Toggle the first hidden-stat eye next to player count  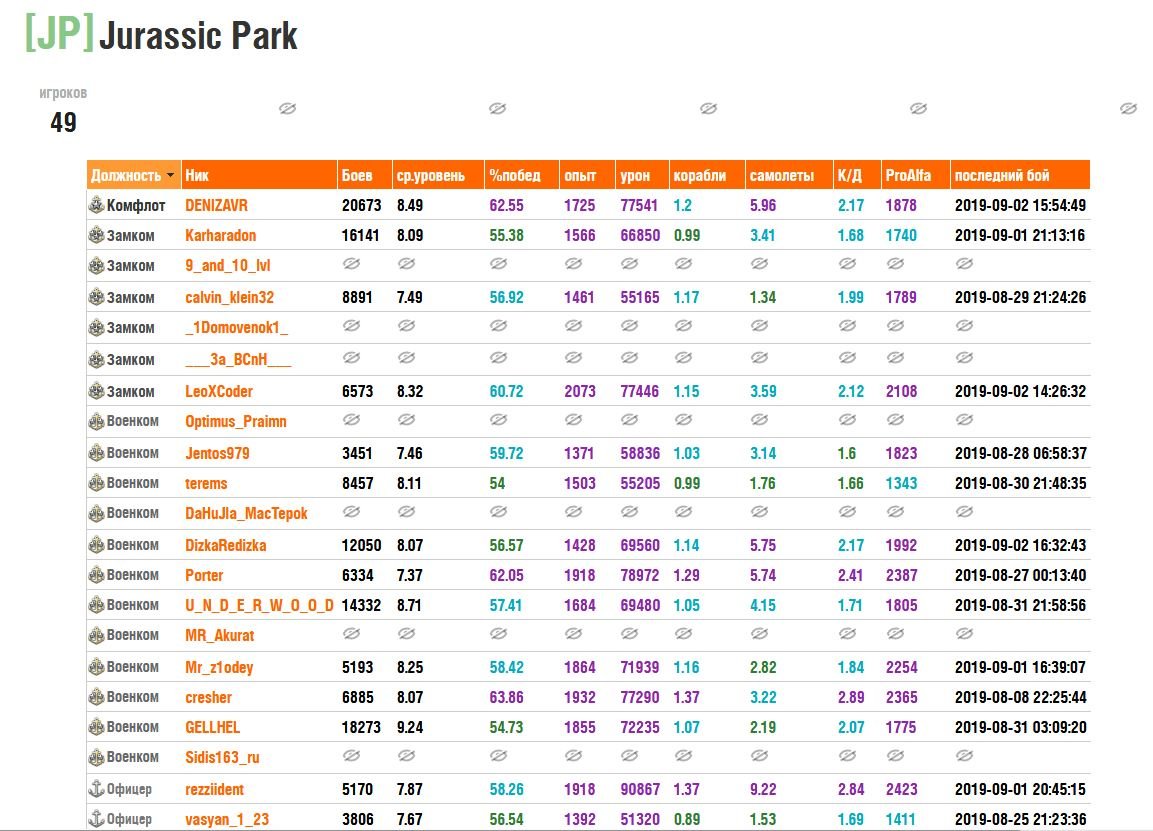click(x=288, y=109)
